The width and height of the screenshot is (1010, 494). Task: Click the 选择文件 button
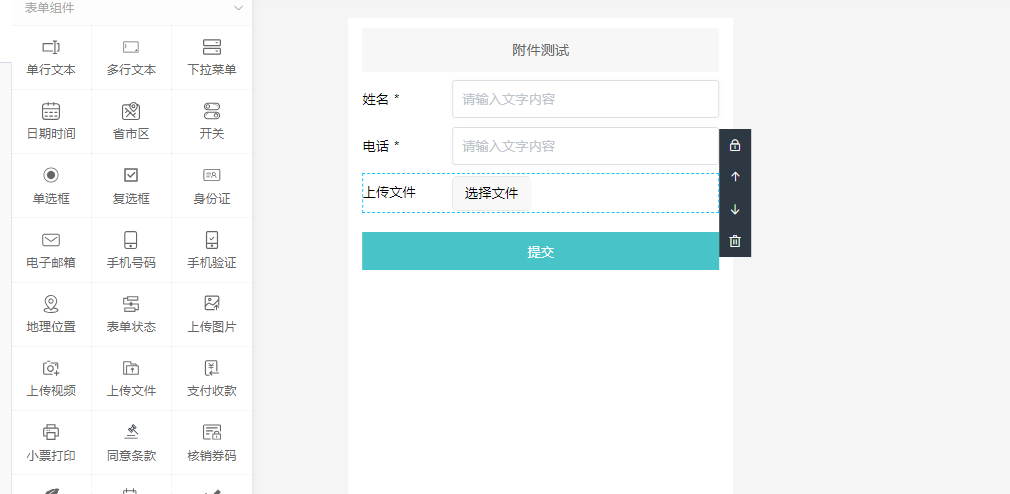(491, 193)
